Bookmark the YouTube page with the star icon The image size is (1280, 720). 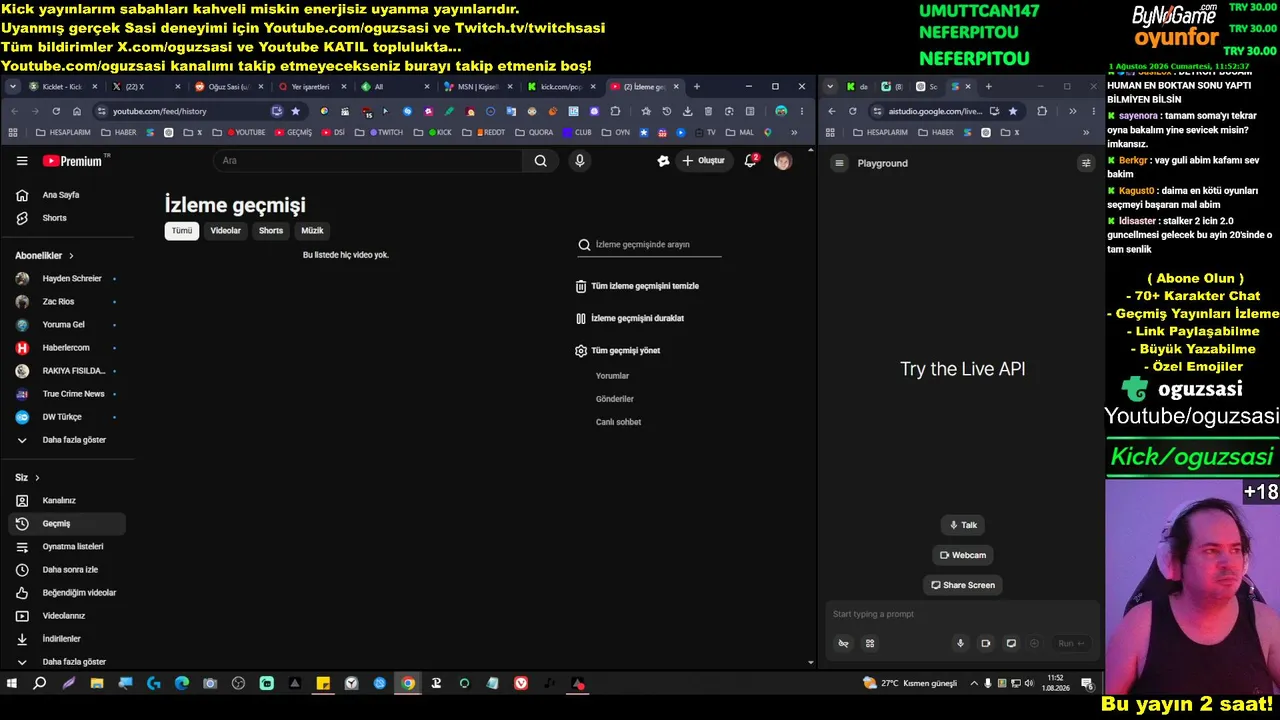(295, 111)
